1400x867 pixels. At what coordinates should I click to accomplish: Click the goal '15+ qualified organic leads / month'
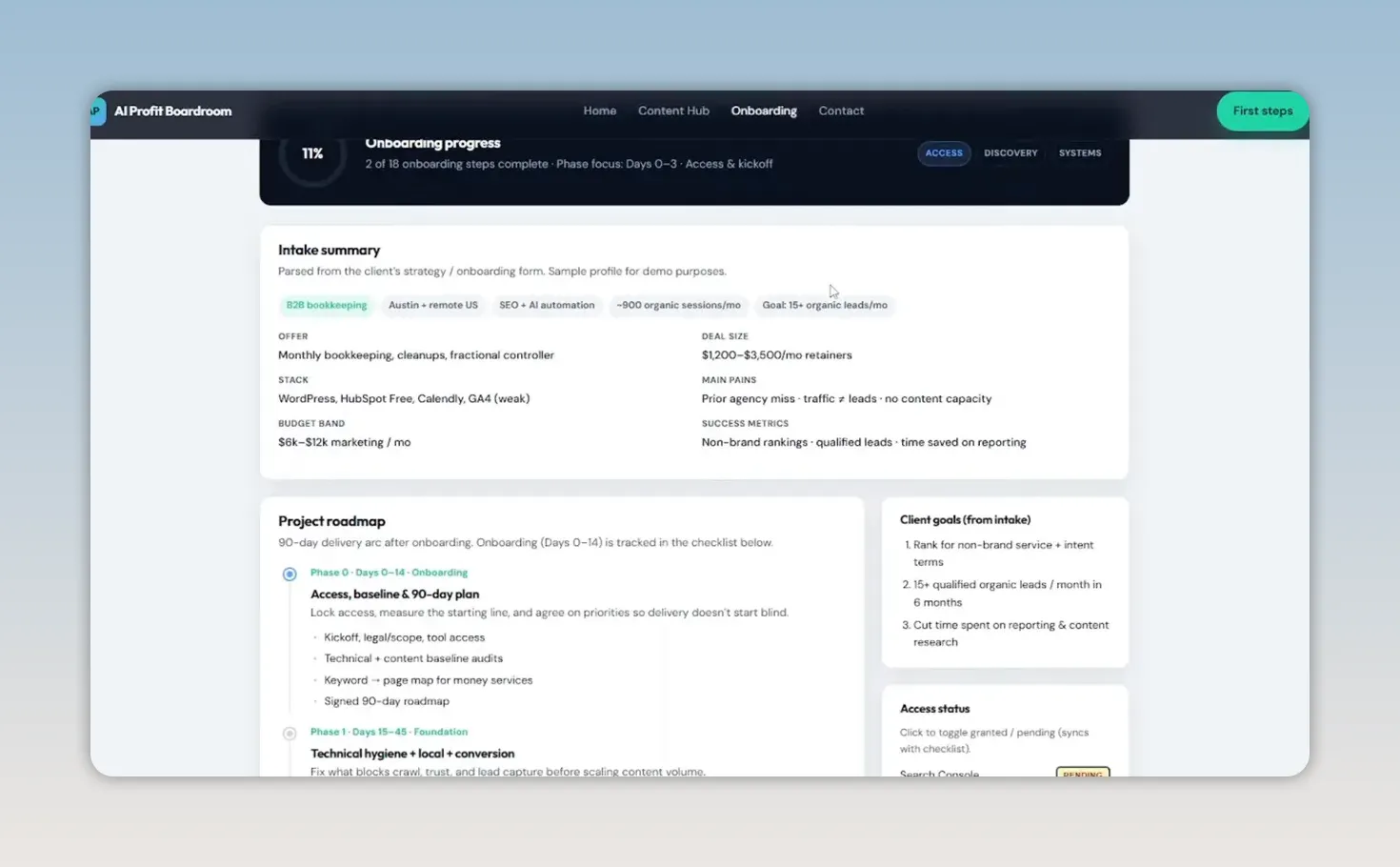(x=1008, y=594)
